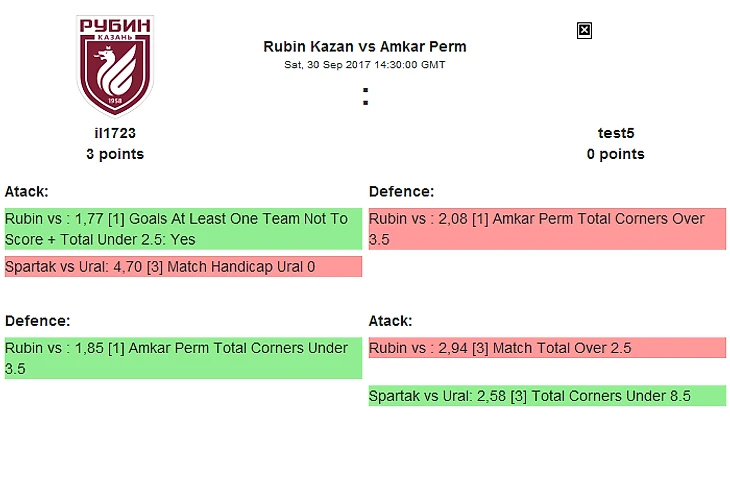Click the 0 points score label
This screenshot has height=480, width=730.
616,154
